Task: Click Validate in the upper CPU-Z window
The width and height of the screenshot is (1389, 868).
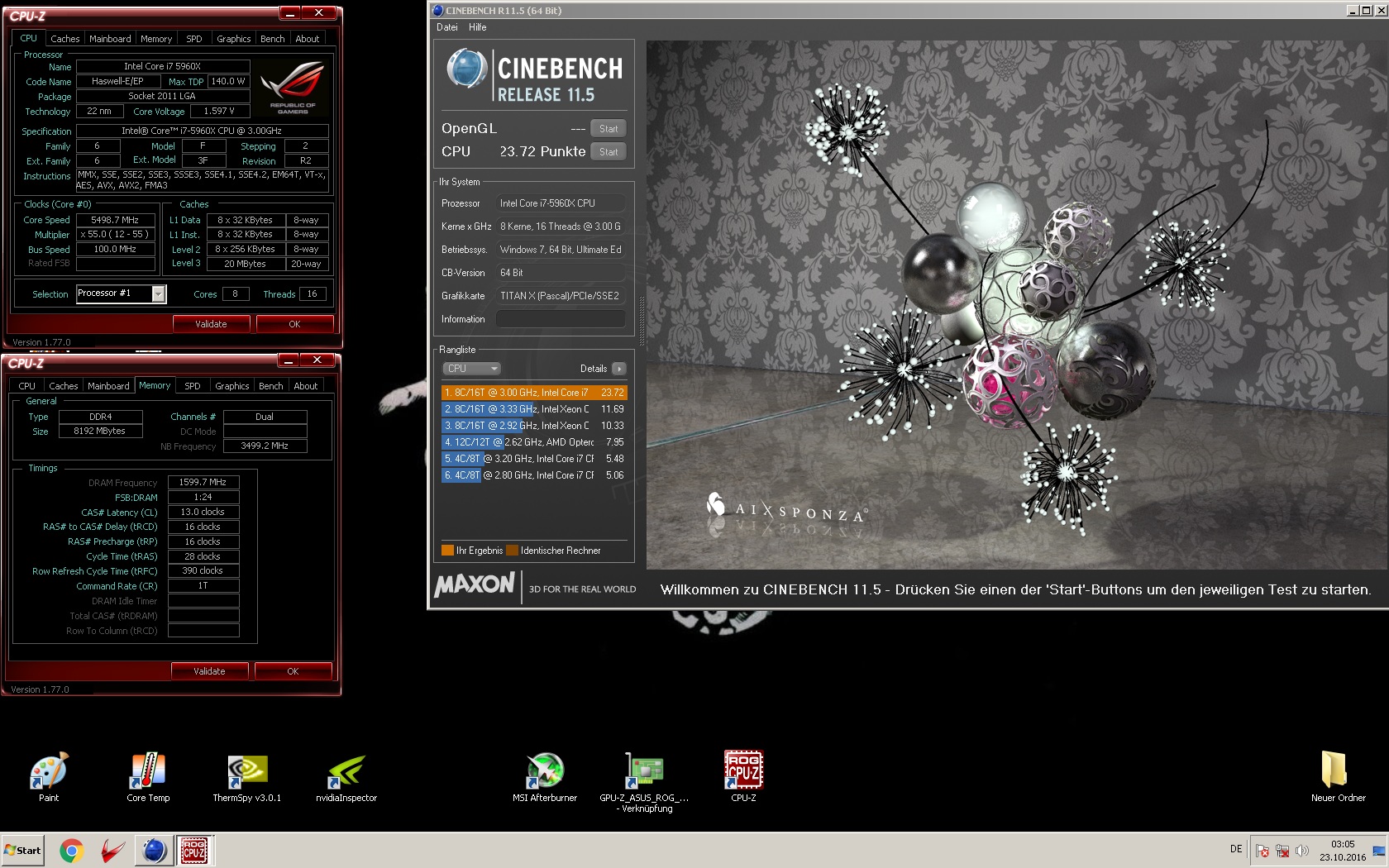Action: (211, 324)
